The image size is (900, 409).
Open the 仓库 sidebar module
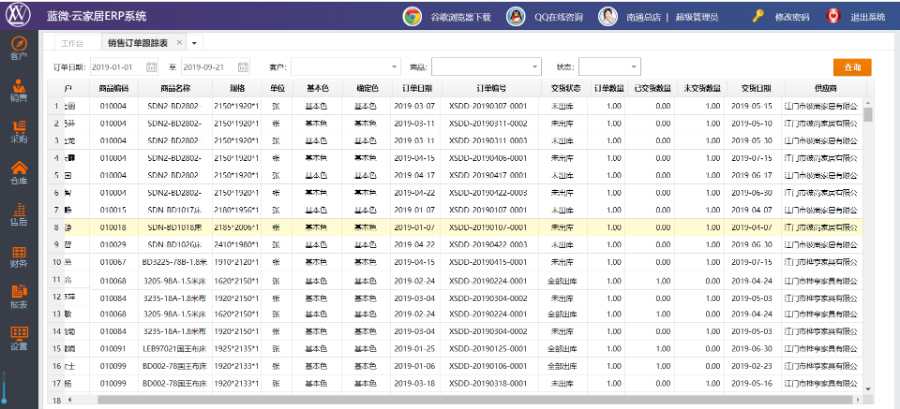[19, 173]
